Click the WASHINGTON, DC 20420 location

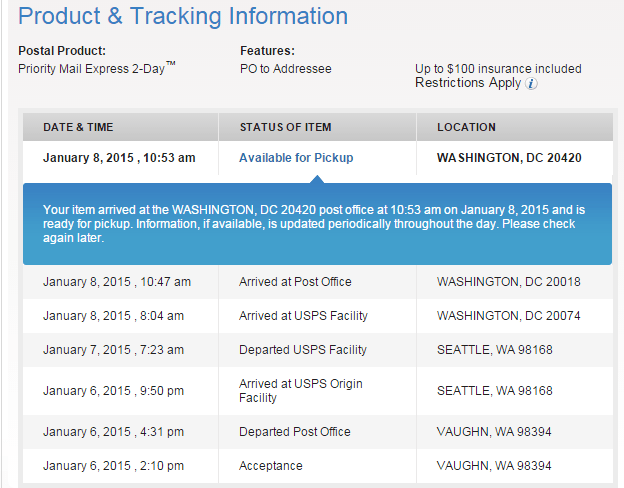(509, 158)
